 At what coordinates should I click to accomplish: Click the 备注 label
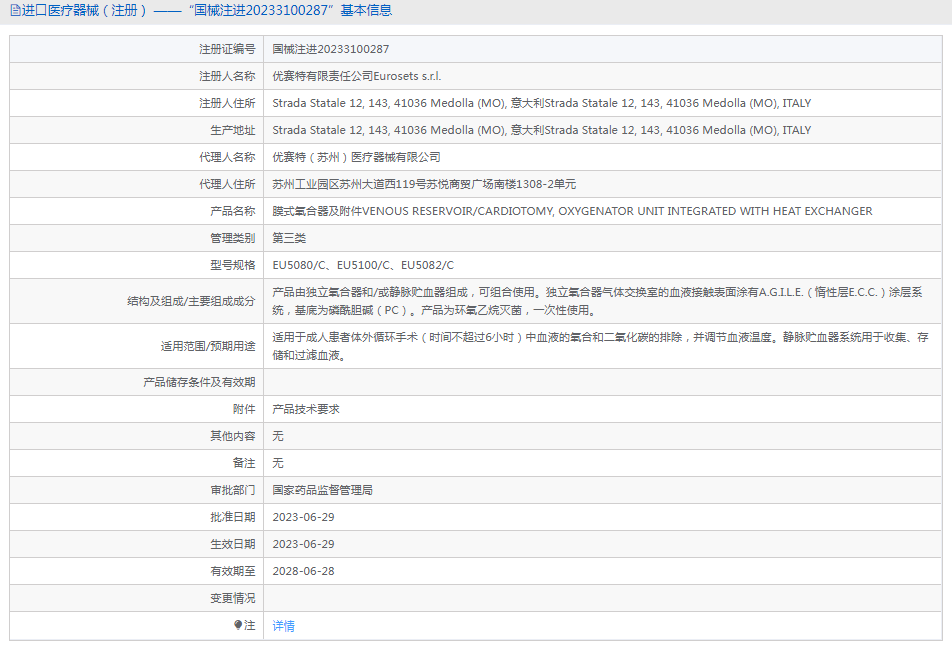(x=244, y=463)
